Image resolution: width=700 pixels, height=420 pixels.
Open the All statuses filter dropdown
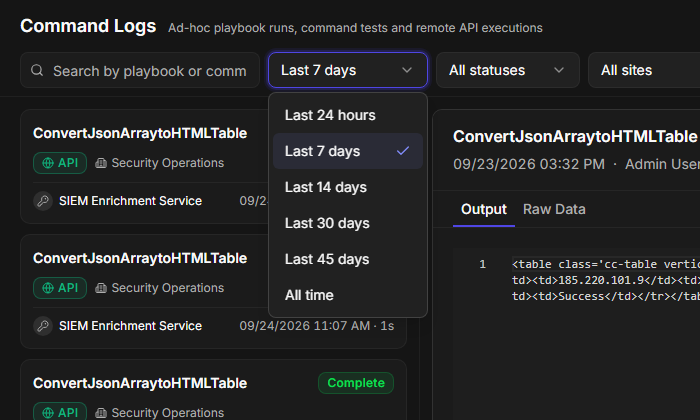[x=508, y=70]
